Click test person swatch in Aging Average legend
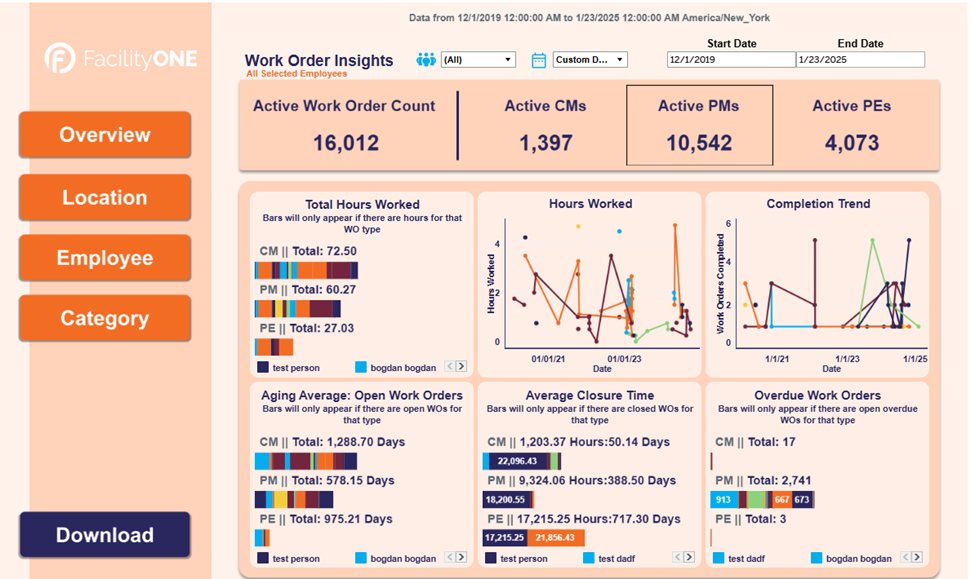975x579 pixels. 263,558
